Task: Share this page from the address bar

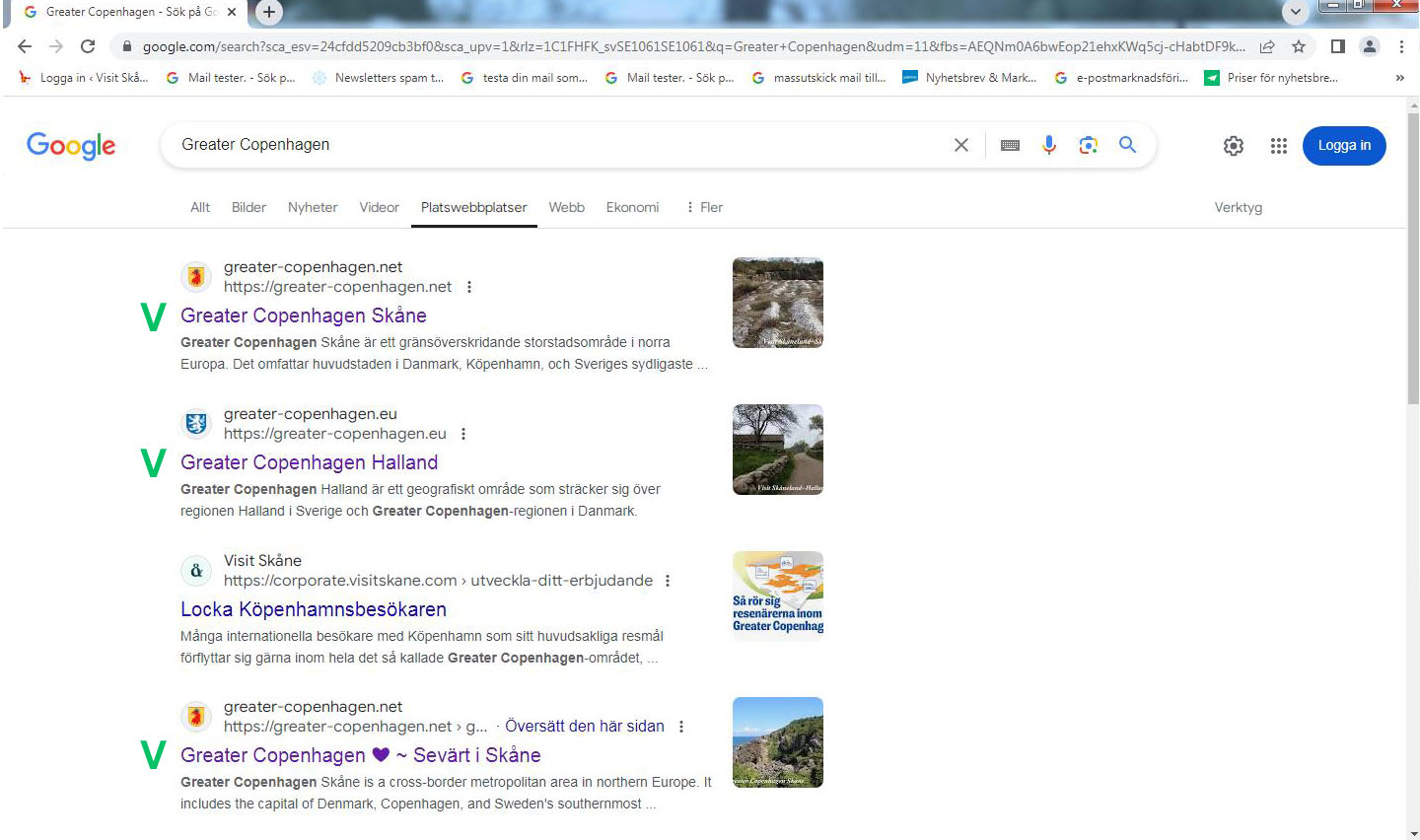Action: pos(1267,46)
